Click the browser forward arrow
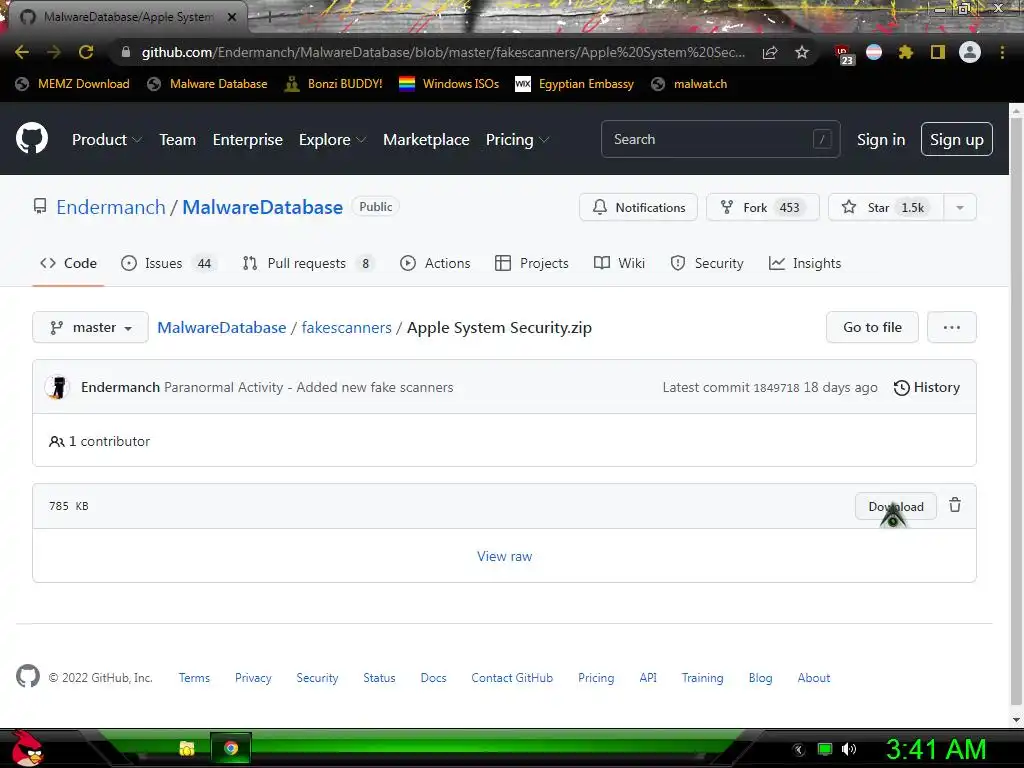Screen dimensions: 1024x768 point(54,52)
